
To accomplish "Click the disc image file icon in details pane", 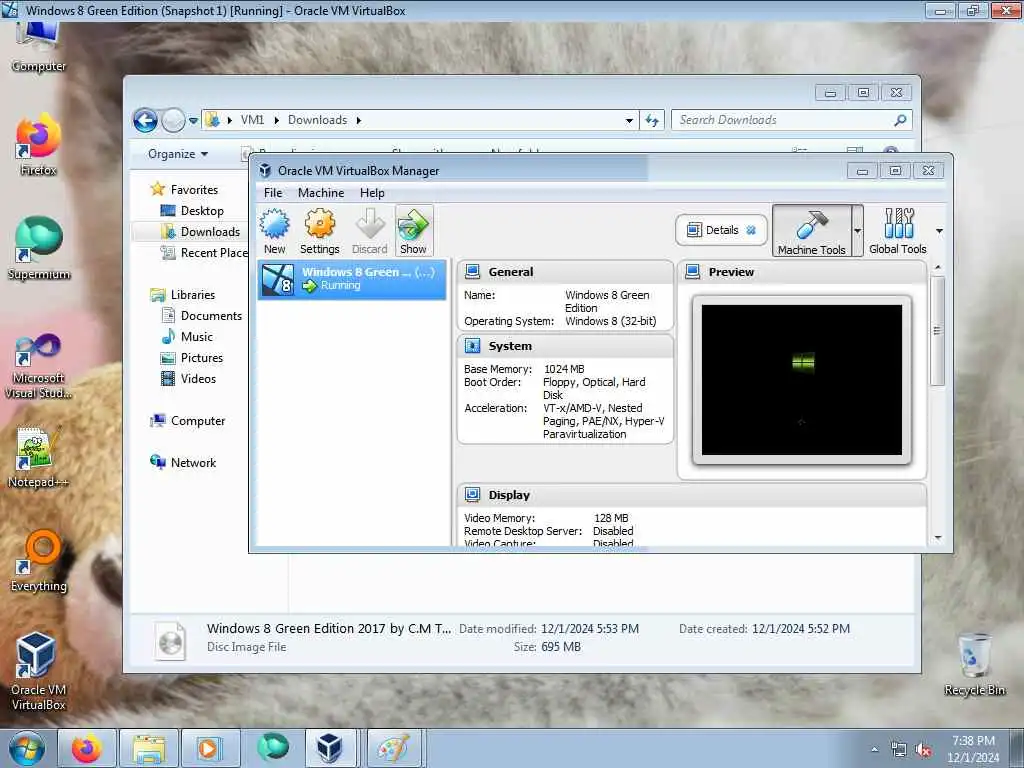I will point(170,641).
